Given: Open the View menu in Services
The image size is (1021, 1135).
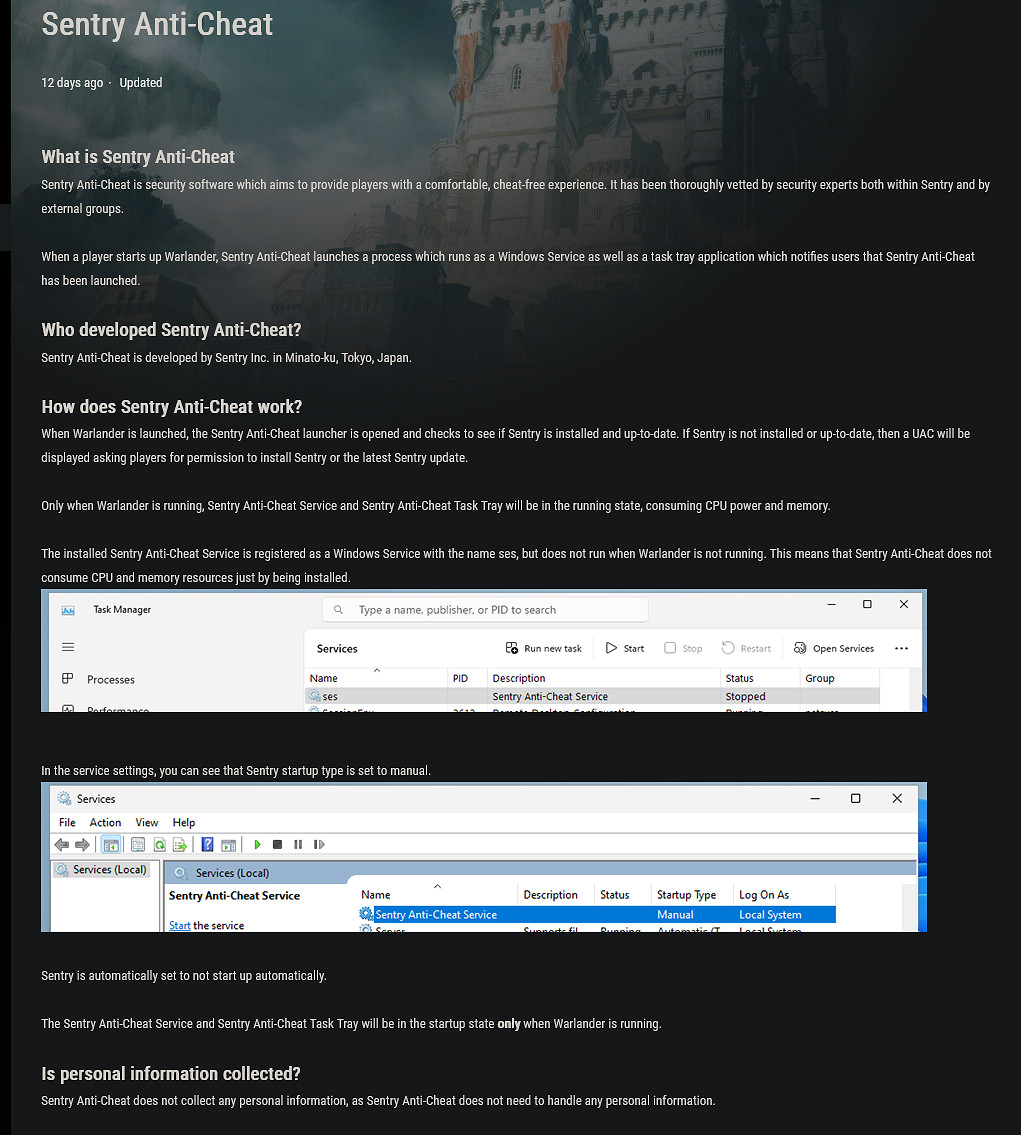Looking at the screenshot, I should (146, 822).
